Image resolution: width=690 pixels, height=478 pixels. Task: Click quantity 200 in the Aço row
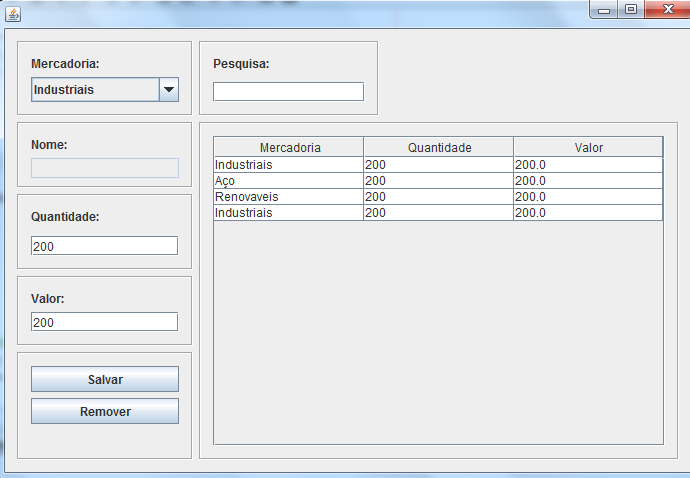438,181
